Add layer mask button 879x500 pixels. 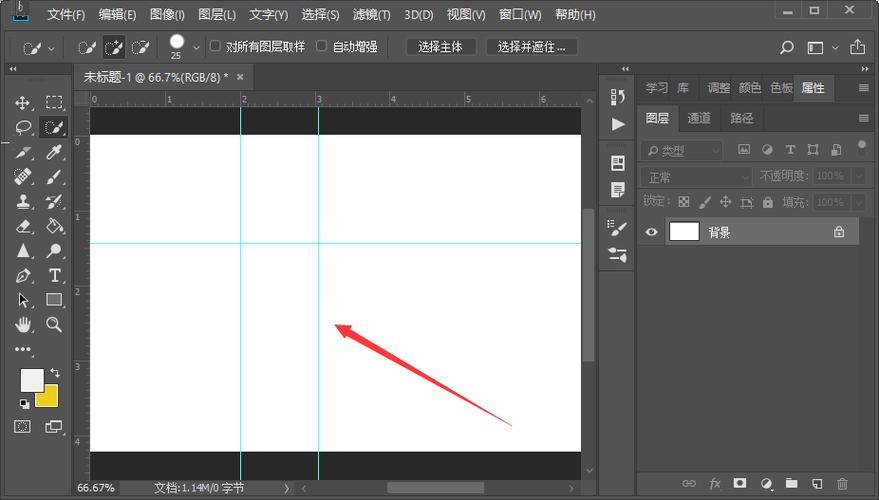(x=740, y=483)
